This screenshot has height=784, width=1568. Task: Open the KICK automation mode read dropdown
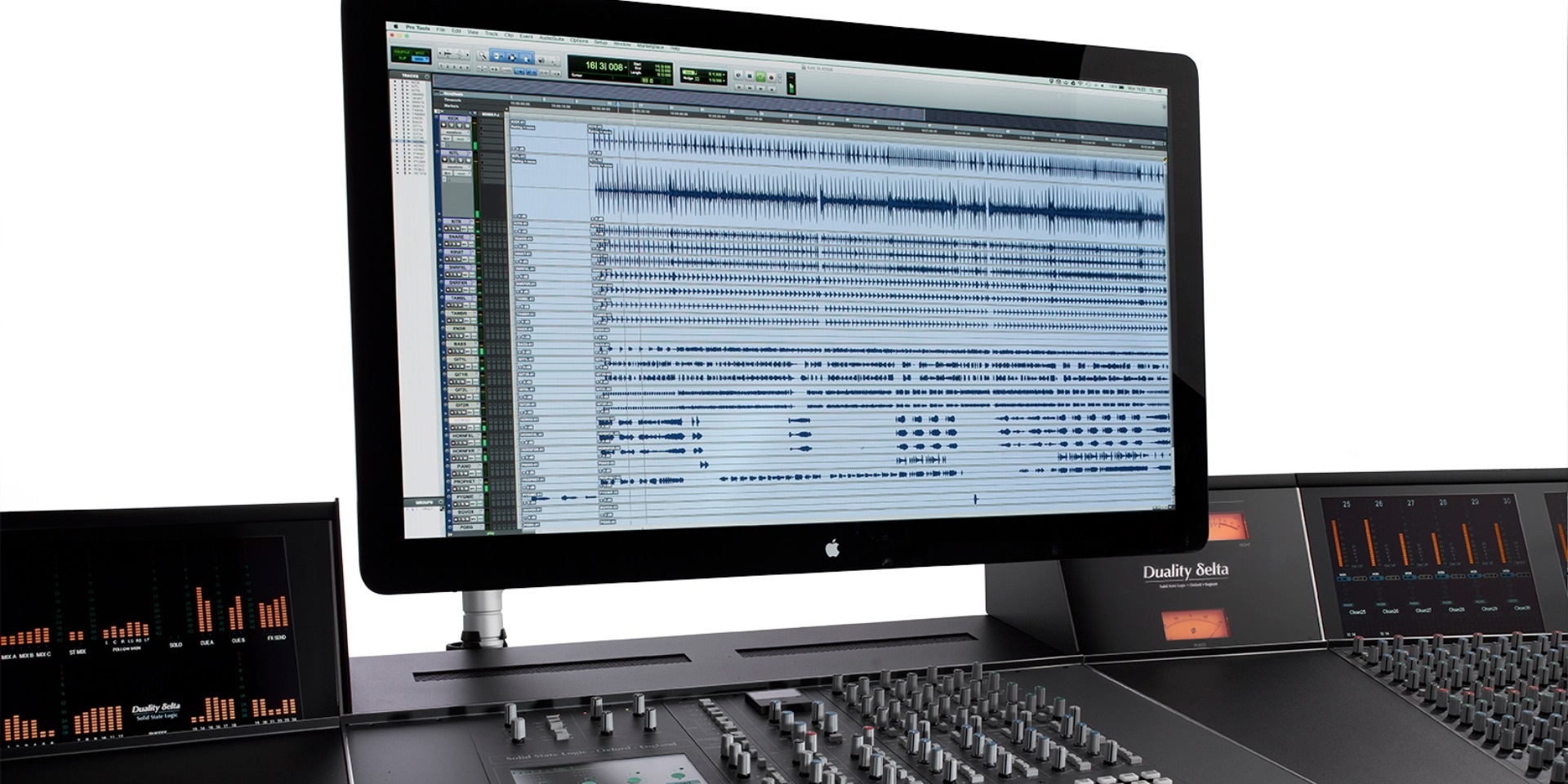coord(461,139)
